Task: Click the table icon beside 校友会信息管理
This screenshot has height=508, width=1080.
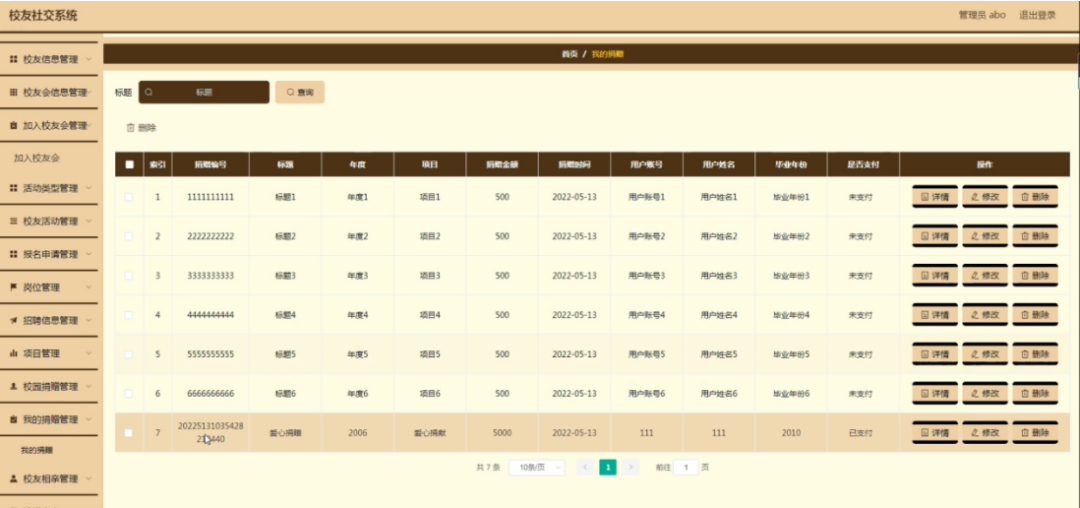Action: (13, 92)
